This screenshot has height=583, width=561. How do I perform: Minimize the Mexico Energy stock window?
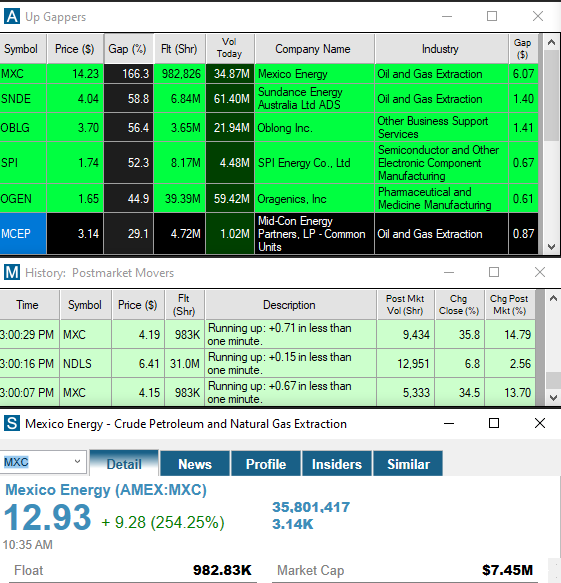click(x=449, y=423)
